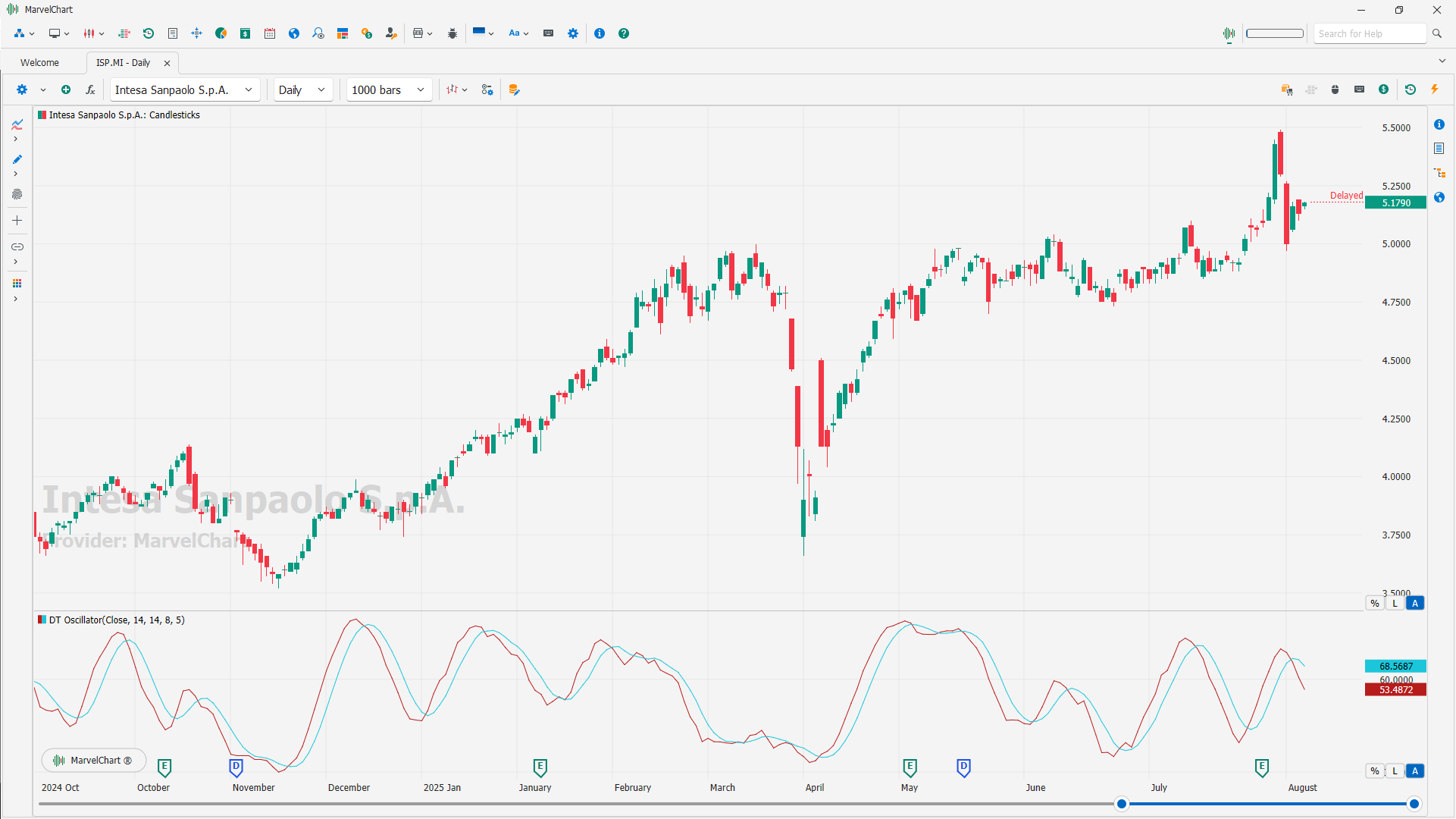Open the 1000 bars dropdown
1456x819 pixels.
pyautogui.click(x=389, y=89)
